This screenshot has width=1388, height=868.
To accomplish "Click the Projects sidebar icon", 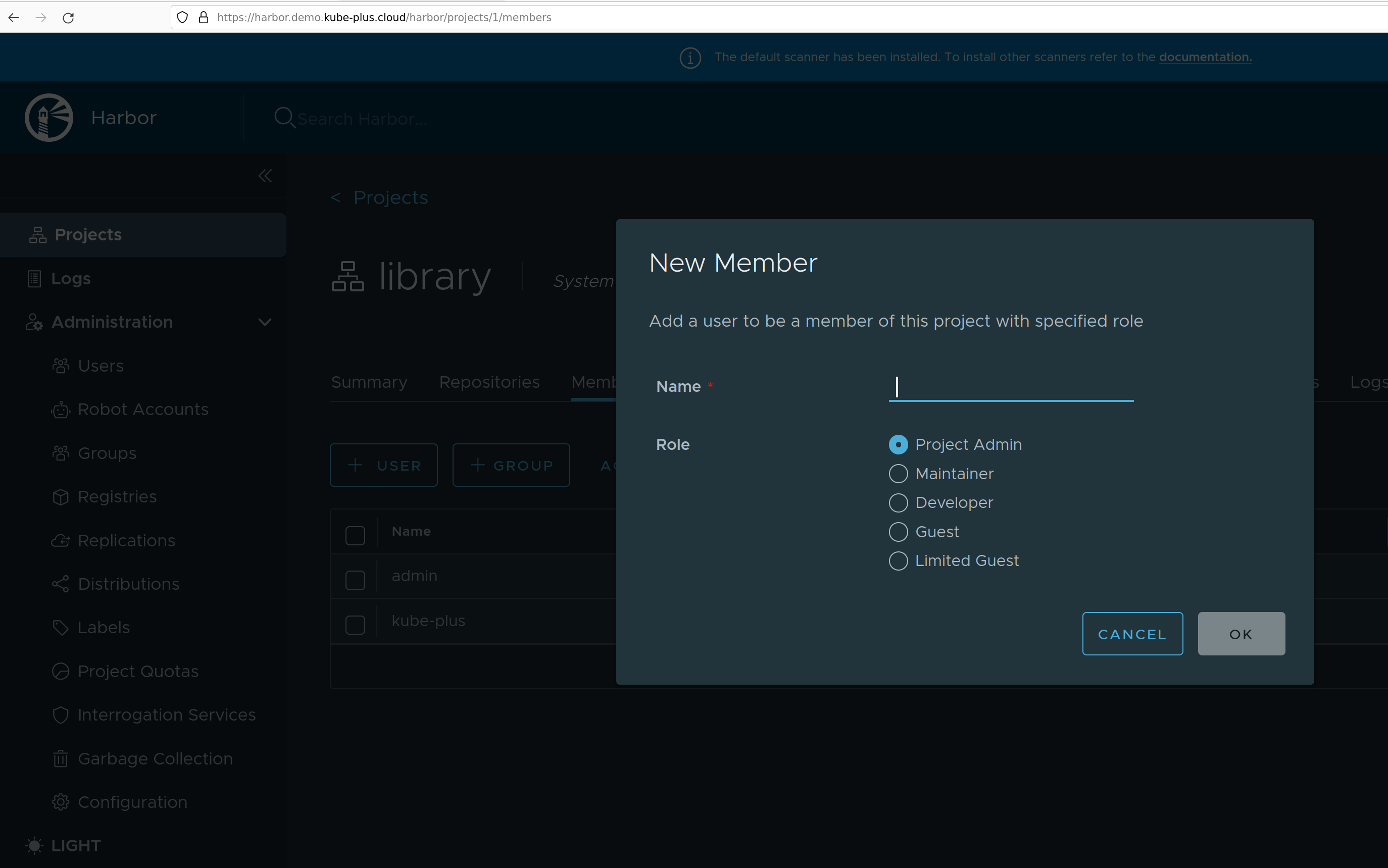I will point(38,235).
